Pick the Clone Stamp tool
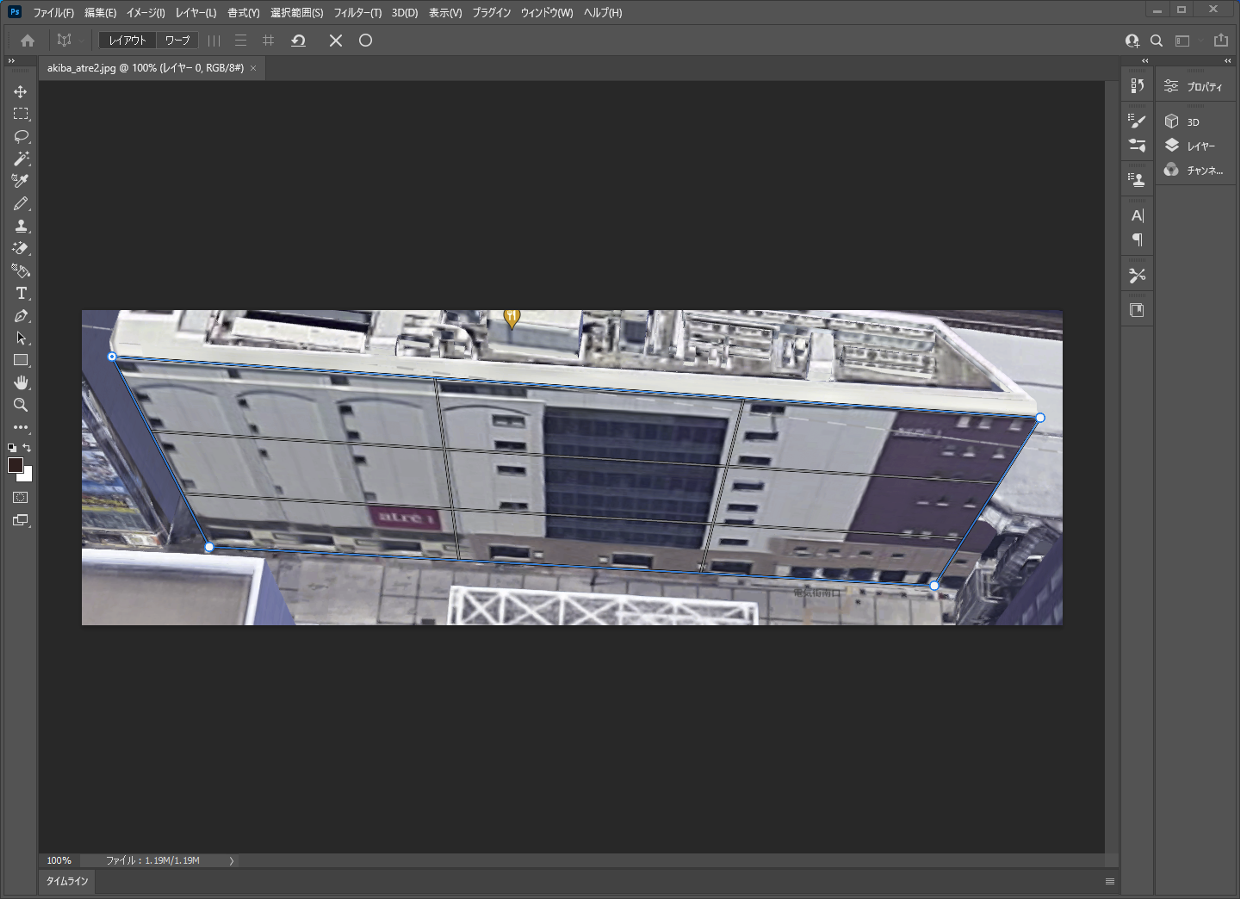Viewport: 1240px width, 899px height. 20,226
